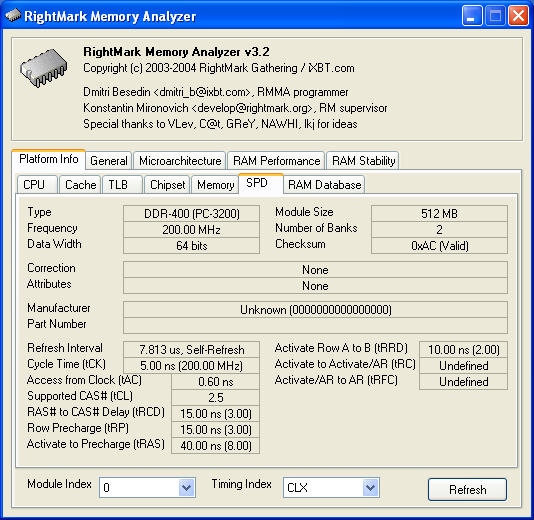Switch to the Platform Info tab
This screenshot has height=520, width=534.
pos(48,159)
